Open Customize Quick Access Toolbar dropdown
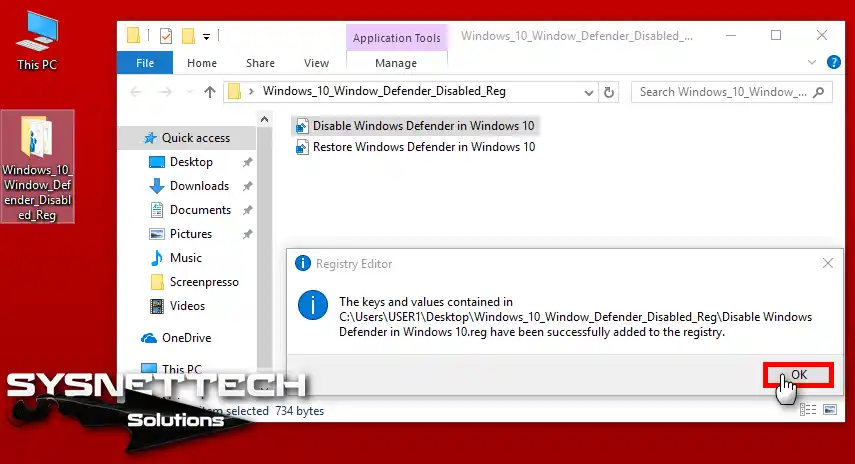 (x=207, y=36)
